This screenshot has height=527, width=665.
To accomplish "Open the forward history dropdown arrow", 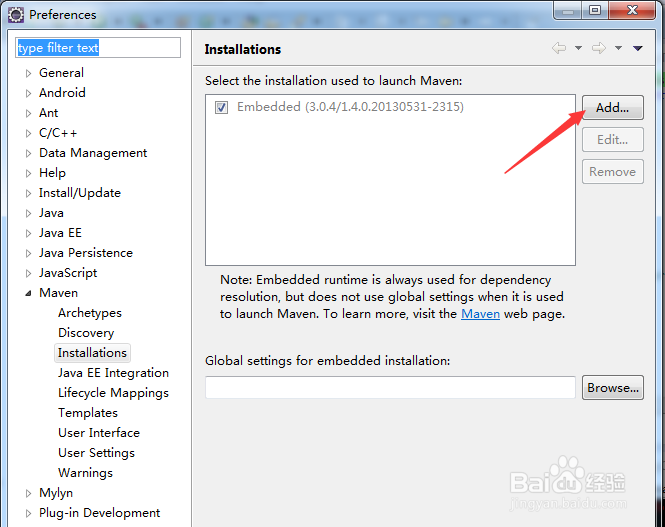I will click(618, 48).
